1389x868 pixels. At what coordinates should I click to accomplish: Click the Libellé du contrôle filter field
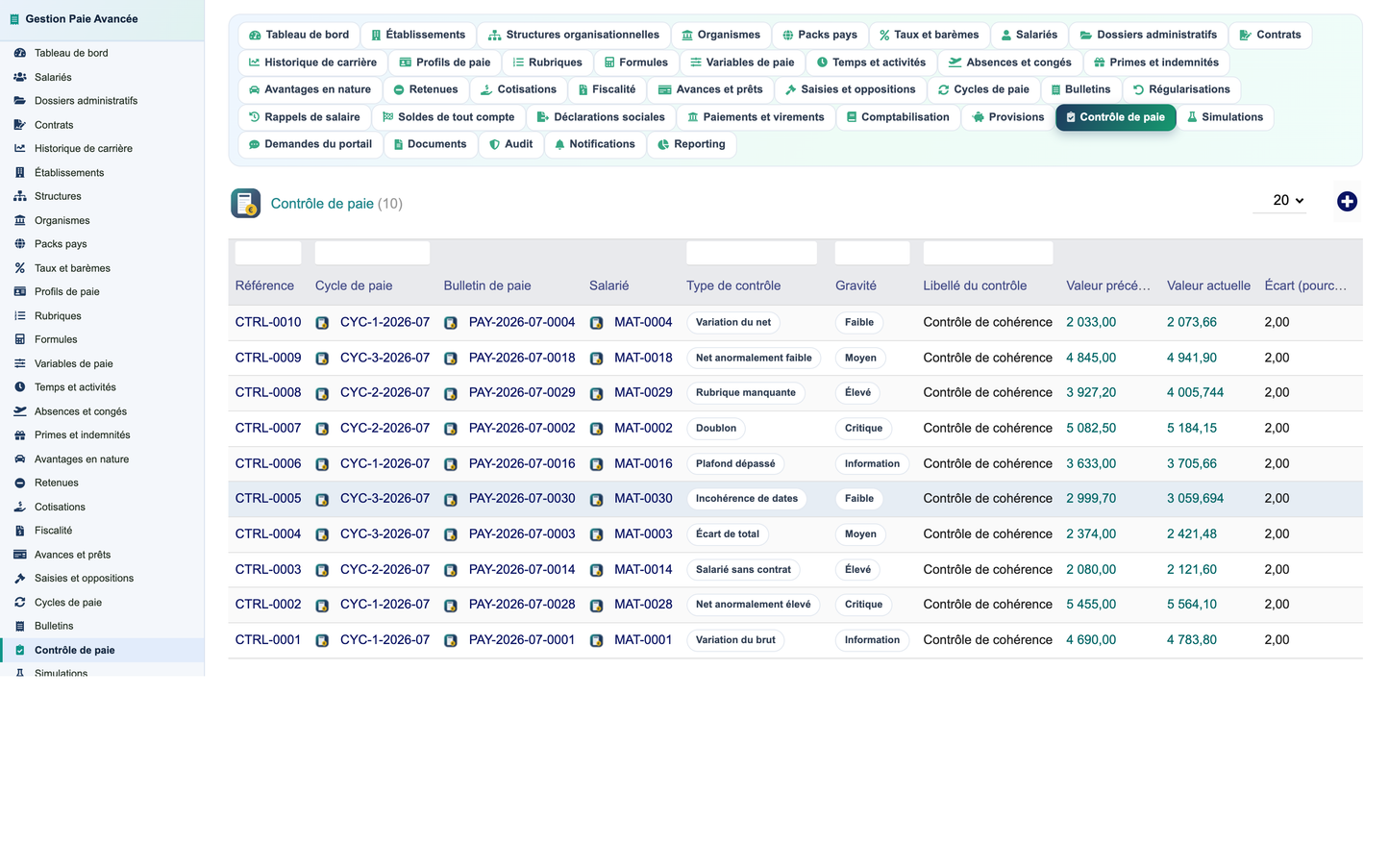pyautogui.click(x=988, y=253)
